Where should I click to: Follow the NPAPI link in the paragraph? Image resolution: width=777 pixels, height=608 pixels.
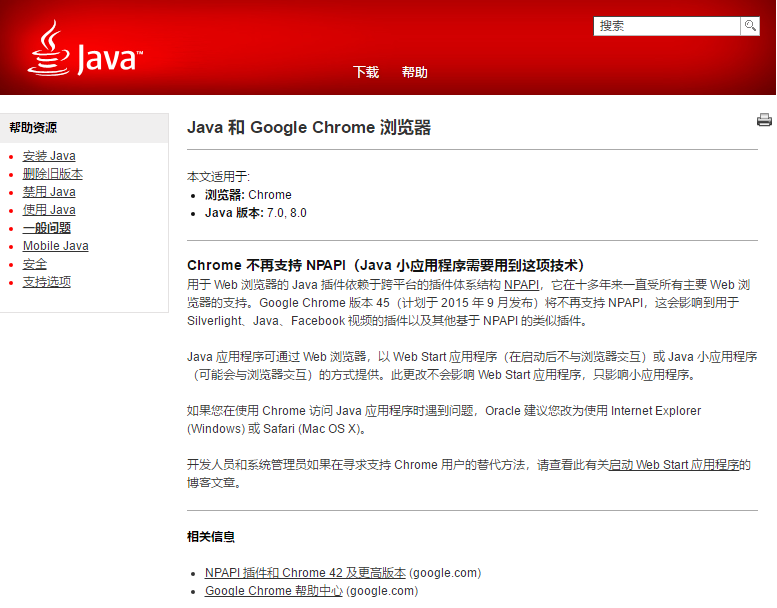tap(521, 285)
